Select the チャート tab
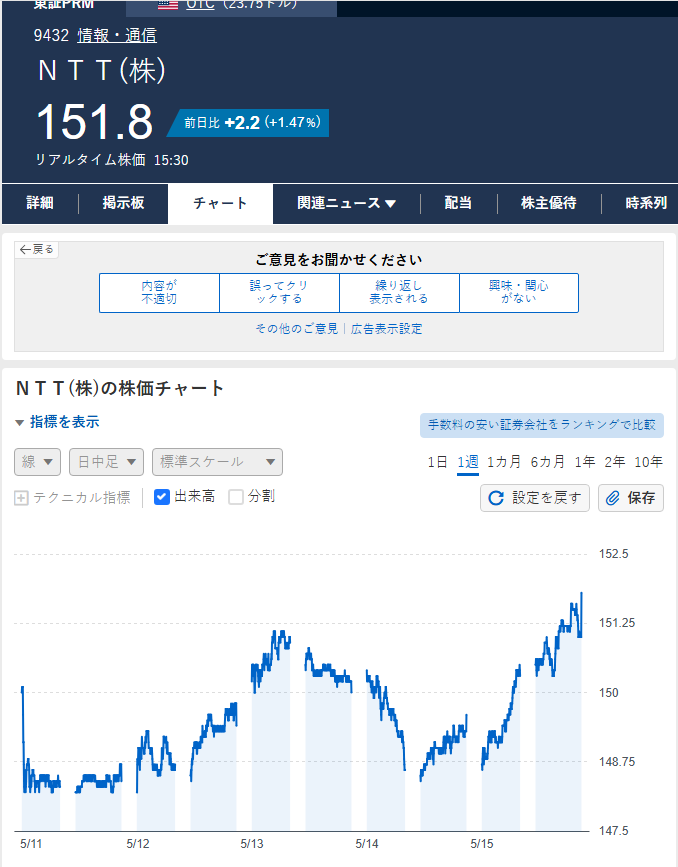This screenshot has height=867, width=678. click(220, 203)
